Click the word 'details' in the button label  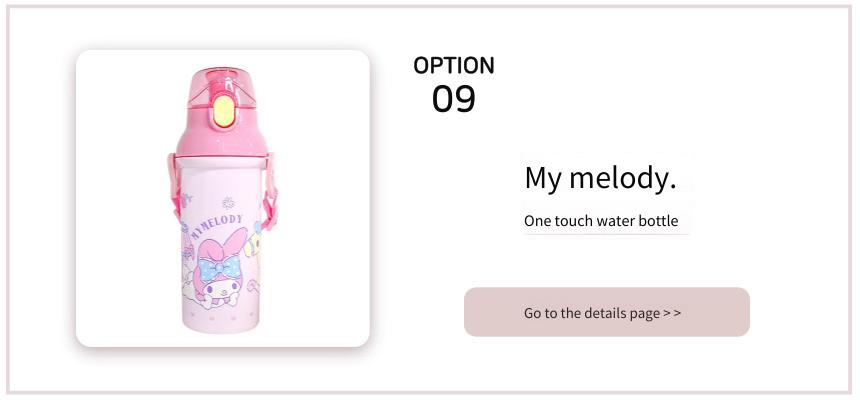[602, 313]
